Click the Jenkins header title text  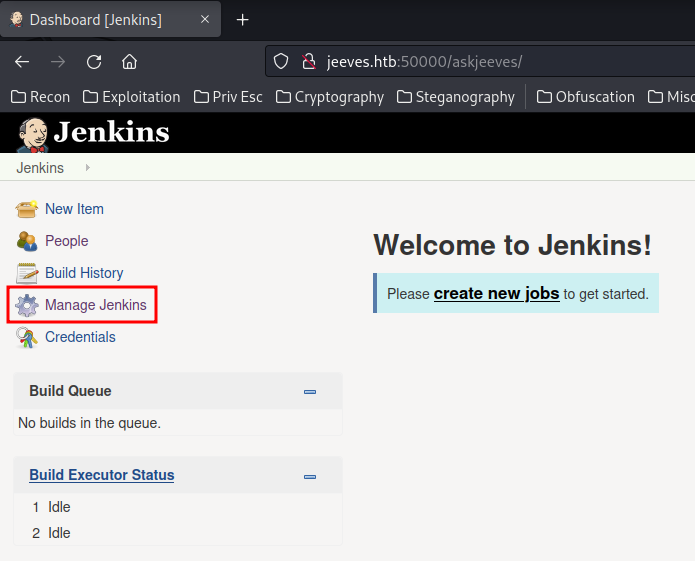[111, 132]
